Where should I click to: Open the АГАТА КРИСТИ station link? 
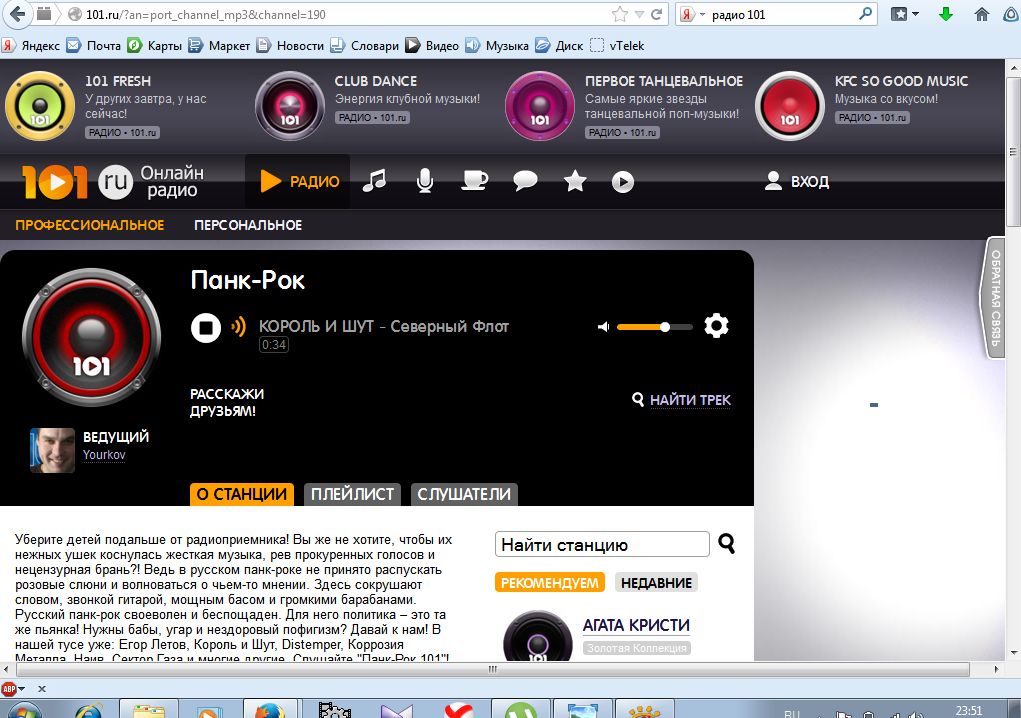pyautogui.click(x=636, y=625)
